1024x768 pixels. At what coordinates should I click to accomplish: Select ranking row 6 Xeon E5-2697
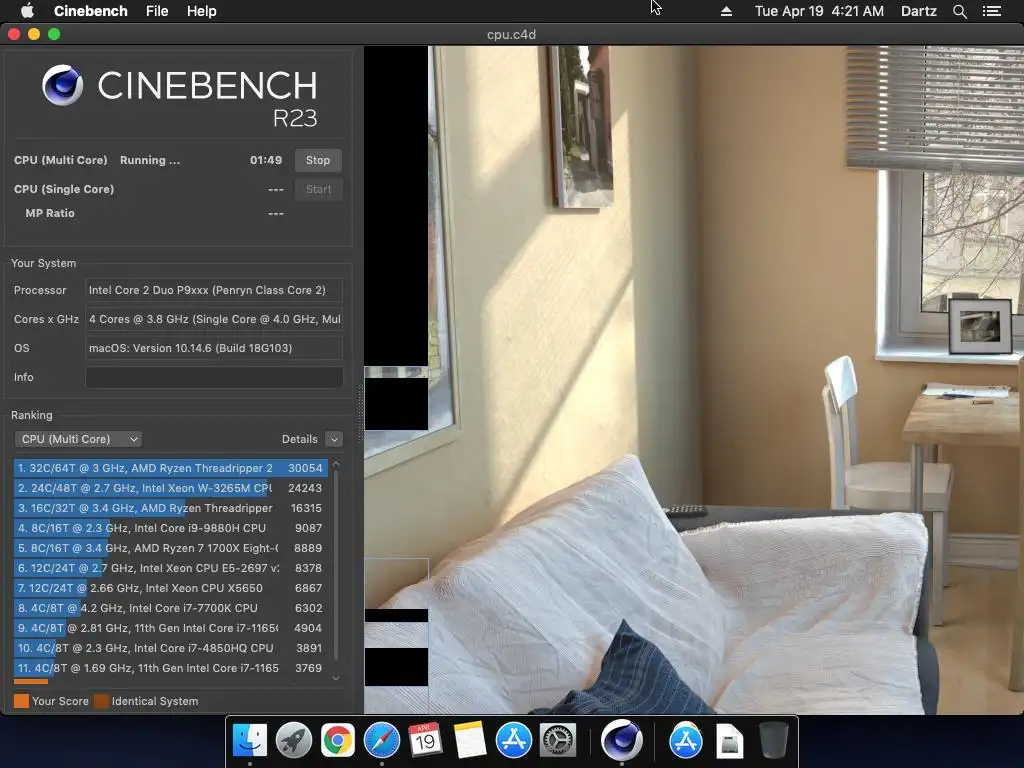tap(170, 568)
